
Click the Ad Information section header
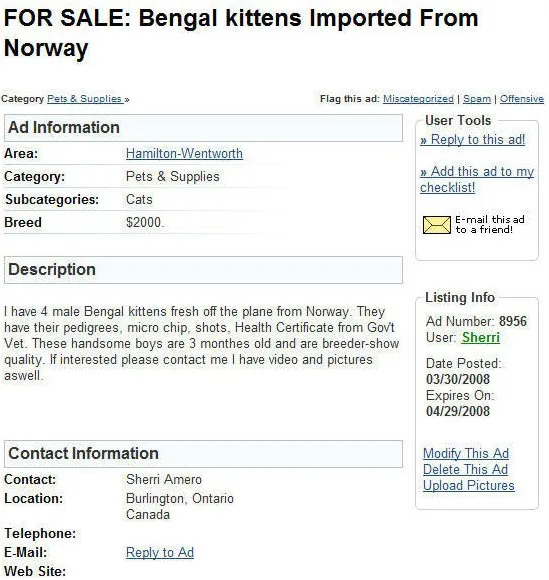pyautogui.click(x=203, y=128)
